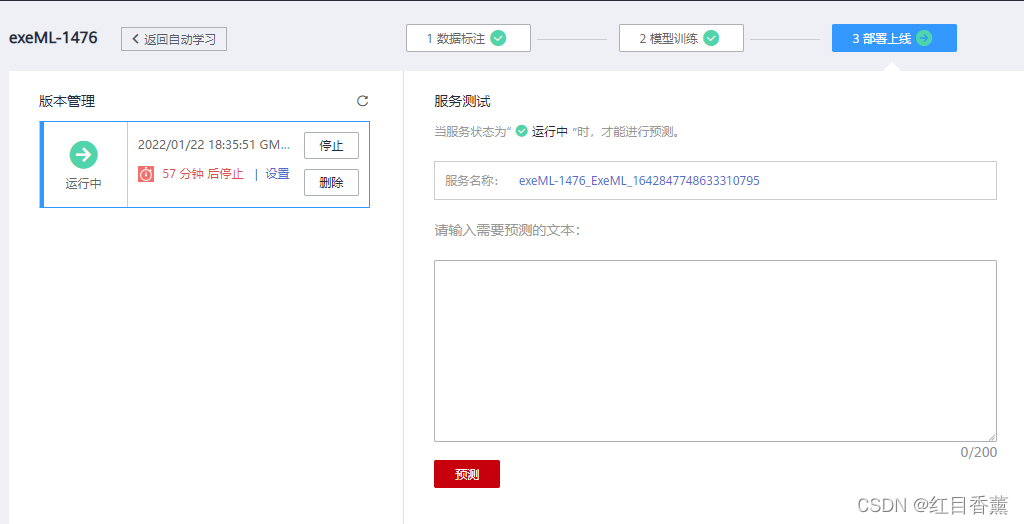Click the green check on 模型训练 step
The width and height of the screenshot is (1024, 524).
pos(711,39)
